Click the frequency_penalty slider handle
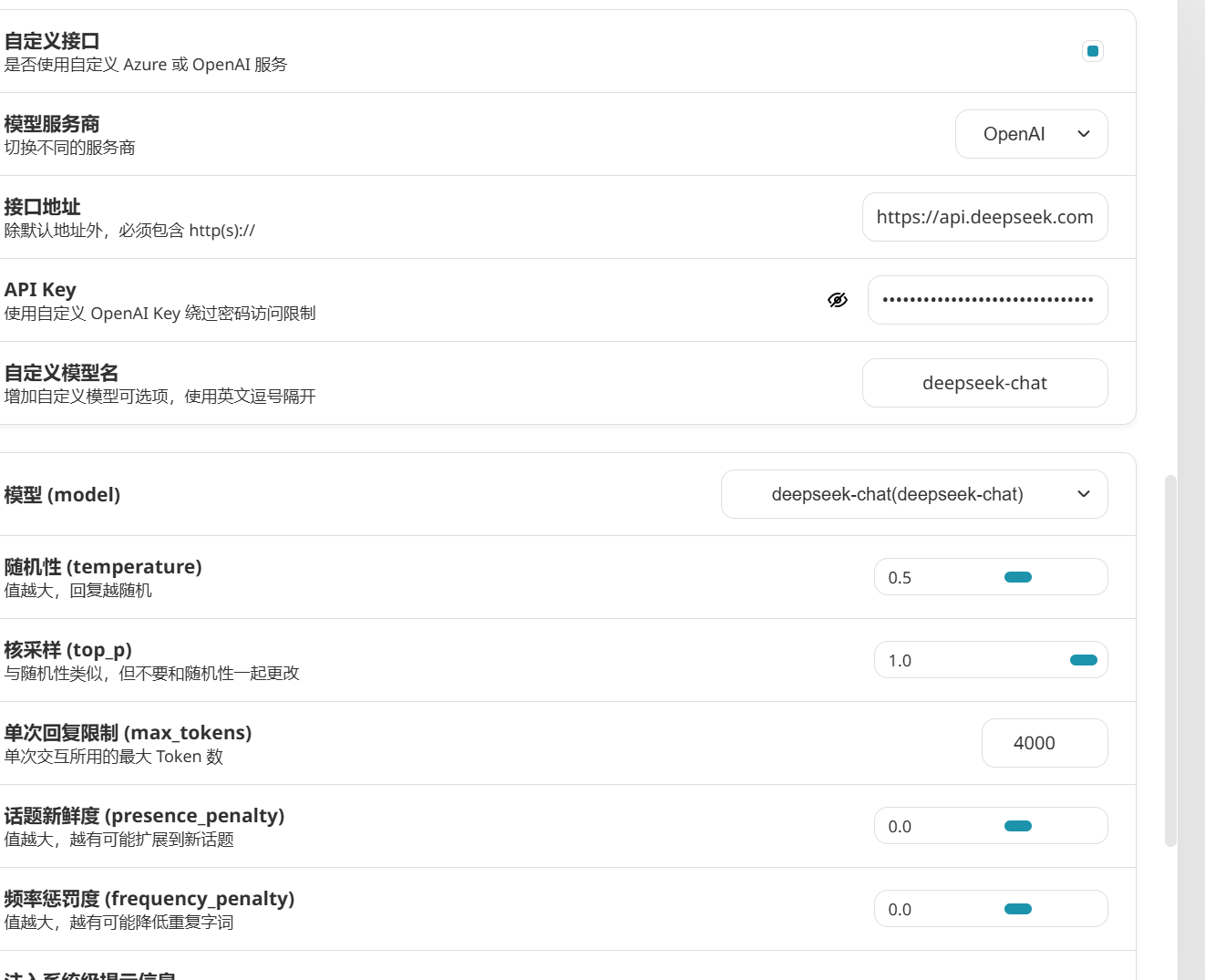Screen dimensions: 1205x980 tap(1018, 909)
